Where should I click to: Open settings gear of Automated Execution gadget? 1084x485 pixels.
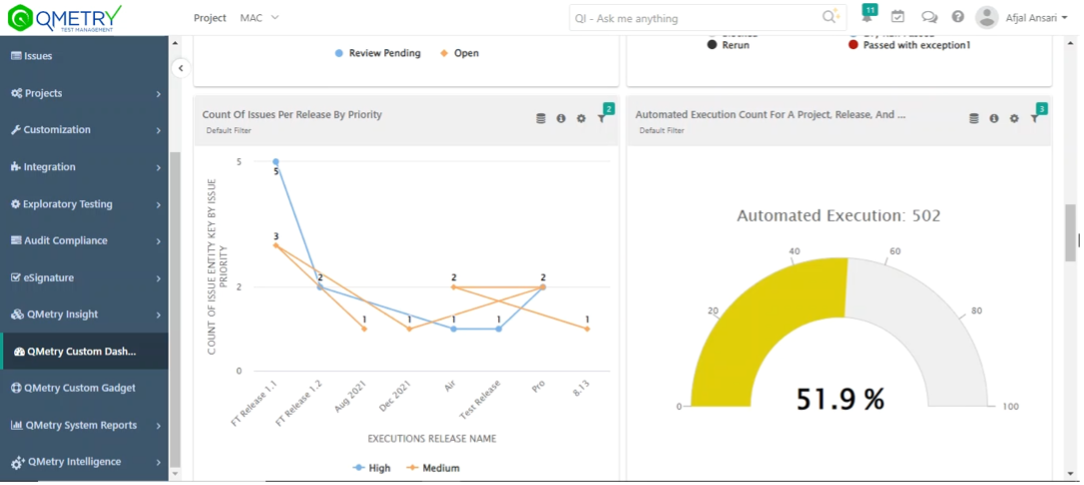pyautogui.click(x=1013, y=119)
